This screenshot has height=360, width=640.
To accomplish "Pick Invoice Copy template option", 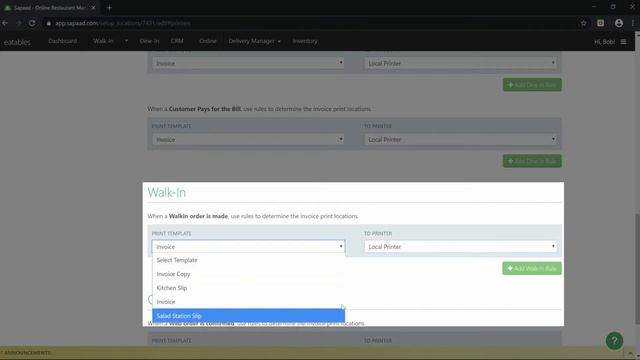I will tap(248, 274).
